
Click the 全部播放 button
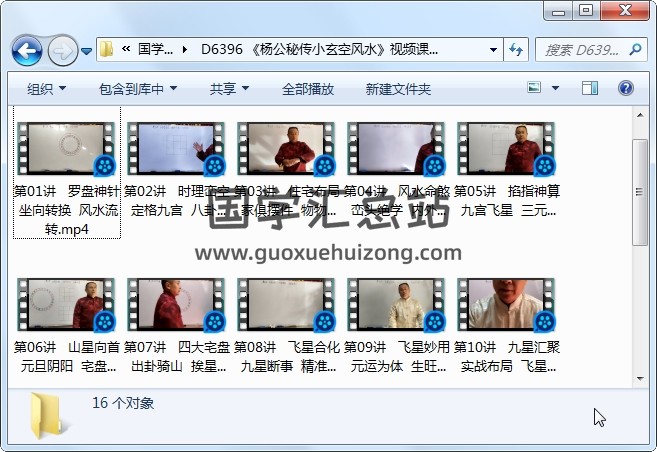click(308, 89)
